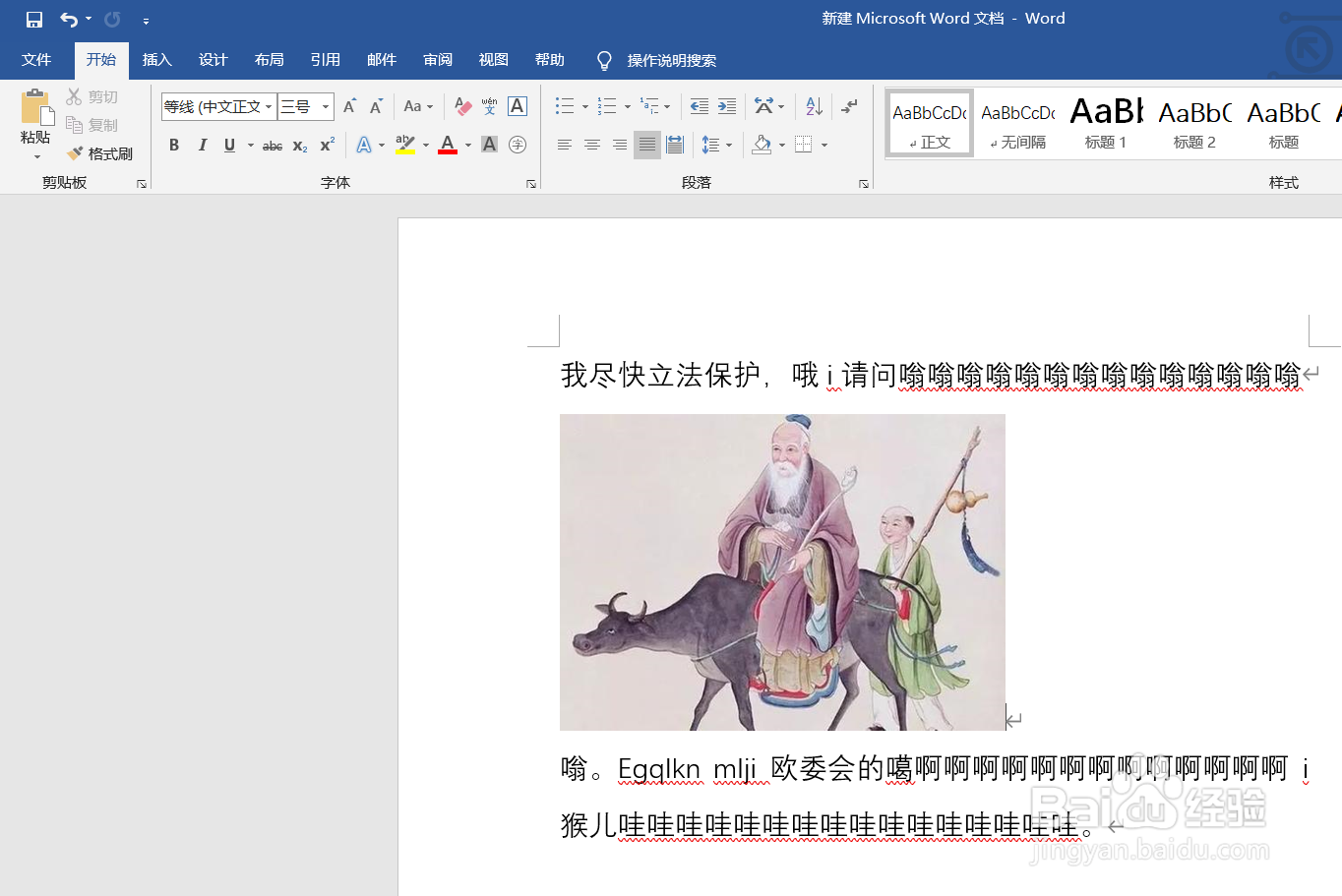Toggle Bold formatting
This screenshot has height=896, width=1342.
174,145
